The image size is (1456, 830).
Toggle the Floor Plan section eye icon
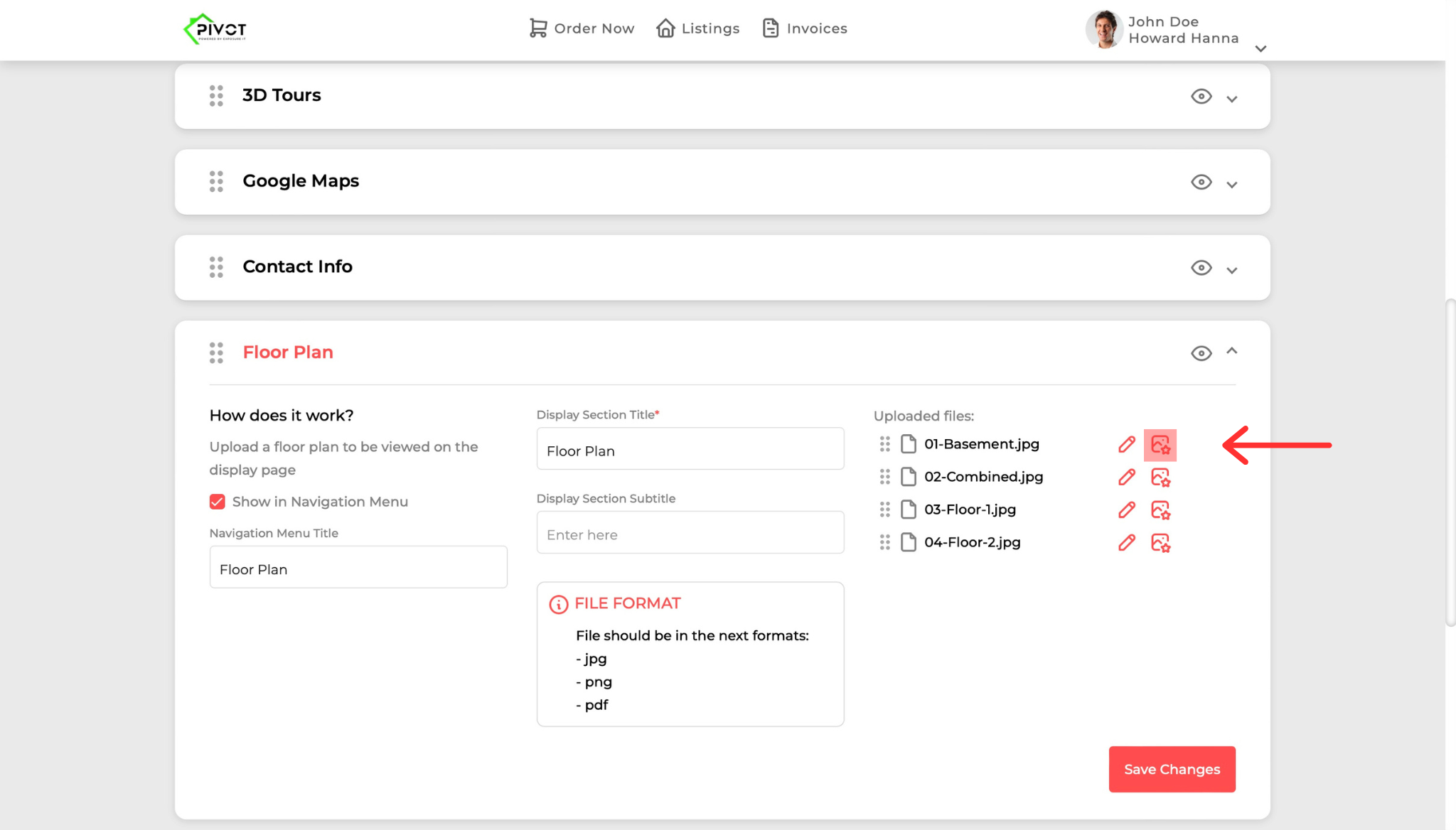tap(1201, 353)
